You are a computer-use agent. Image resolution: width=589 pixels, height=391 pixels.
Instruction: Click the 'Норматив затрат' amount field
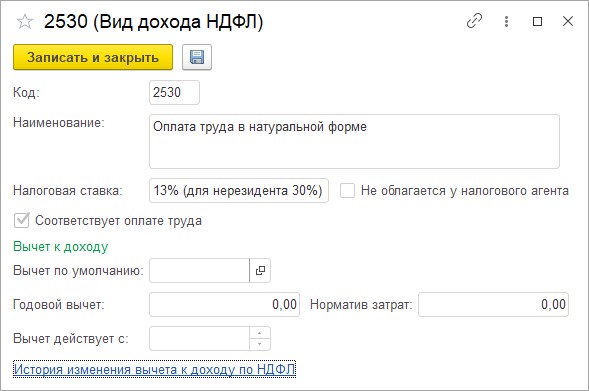pos(493,305)
